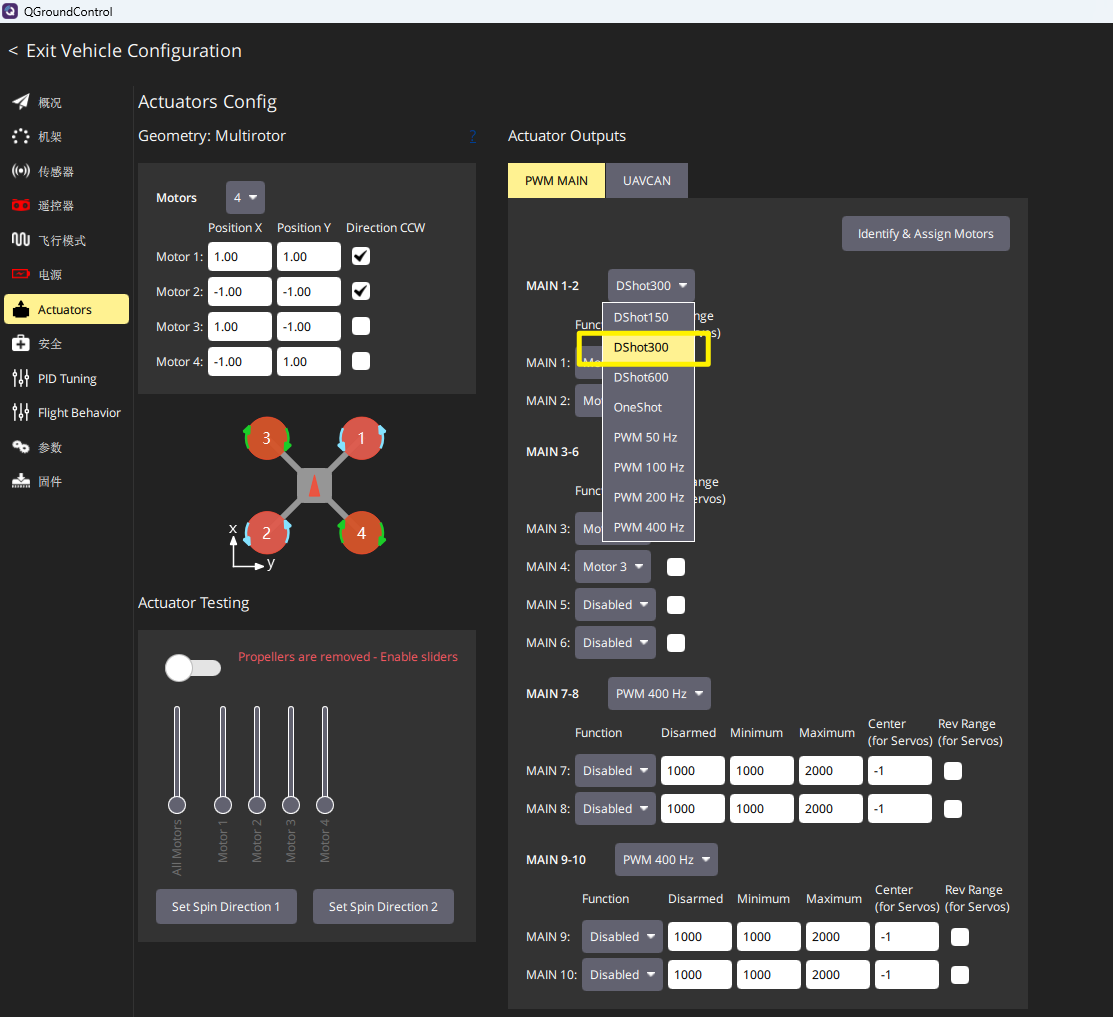Open the Firmware download icon (固件)
Screen dimensions: 1113x1017
(x=21, y=481)
